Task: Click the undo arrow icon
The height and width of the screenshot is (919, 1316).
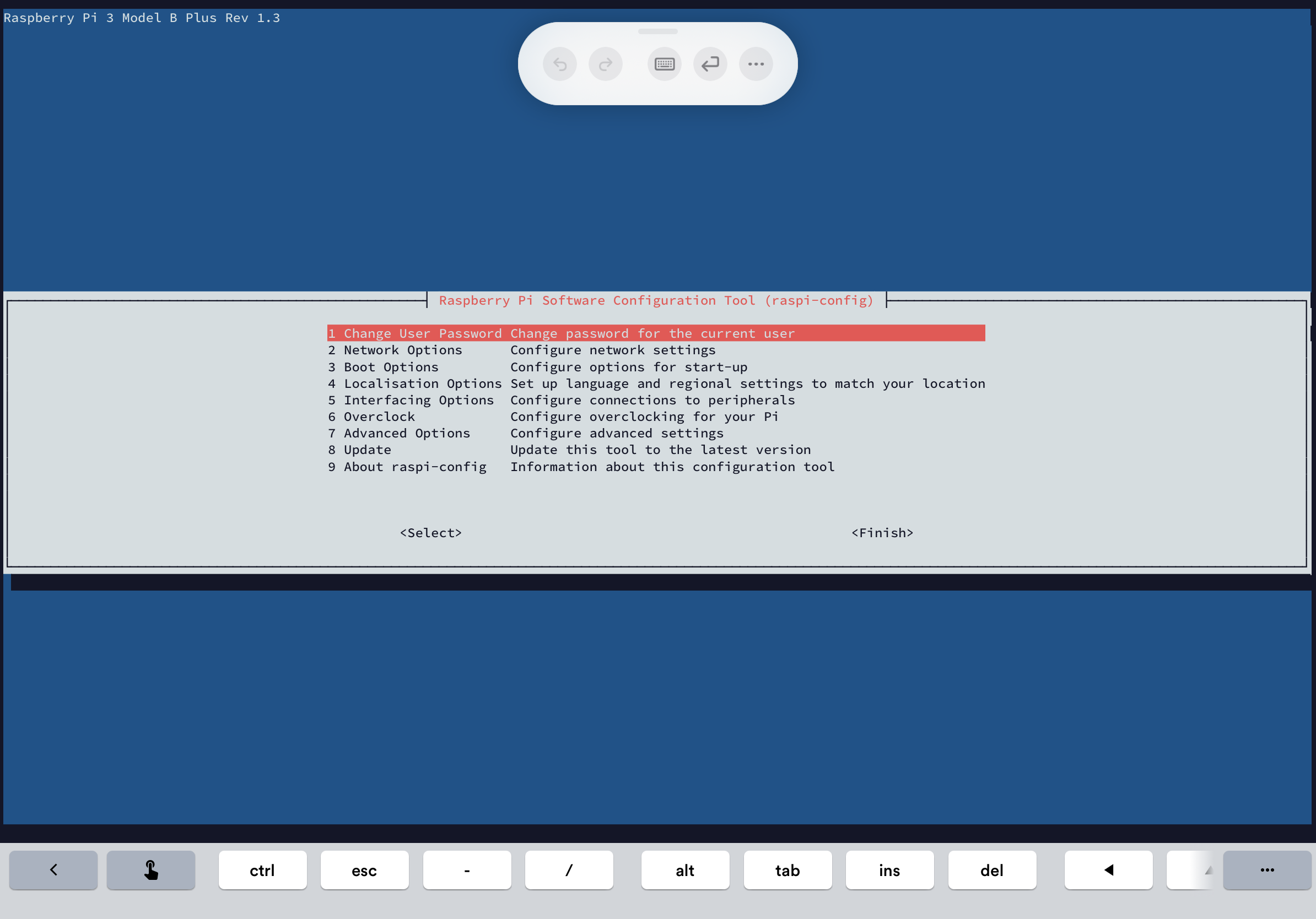Action: [559, 64]
